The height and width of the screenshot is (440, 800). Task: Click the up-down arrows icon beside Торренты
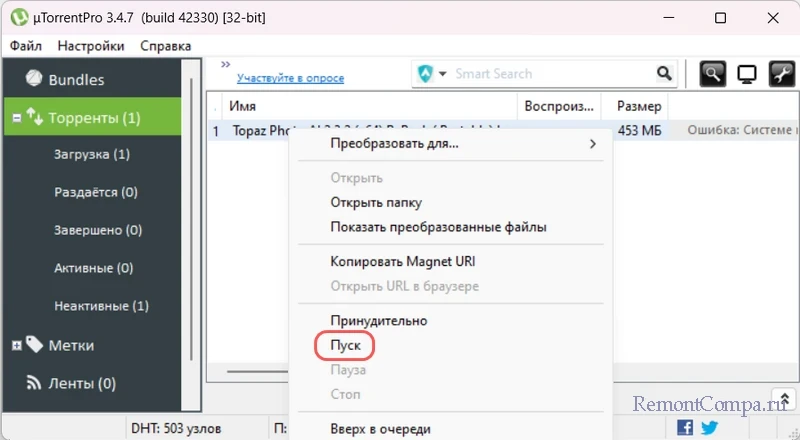pyautogui.click(x=35, y=117)
